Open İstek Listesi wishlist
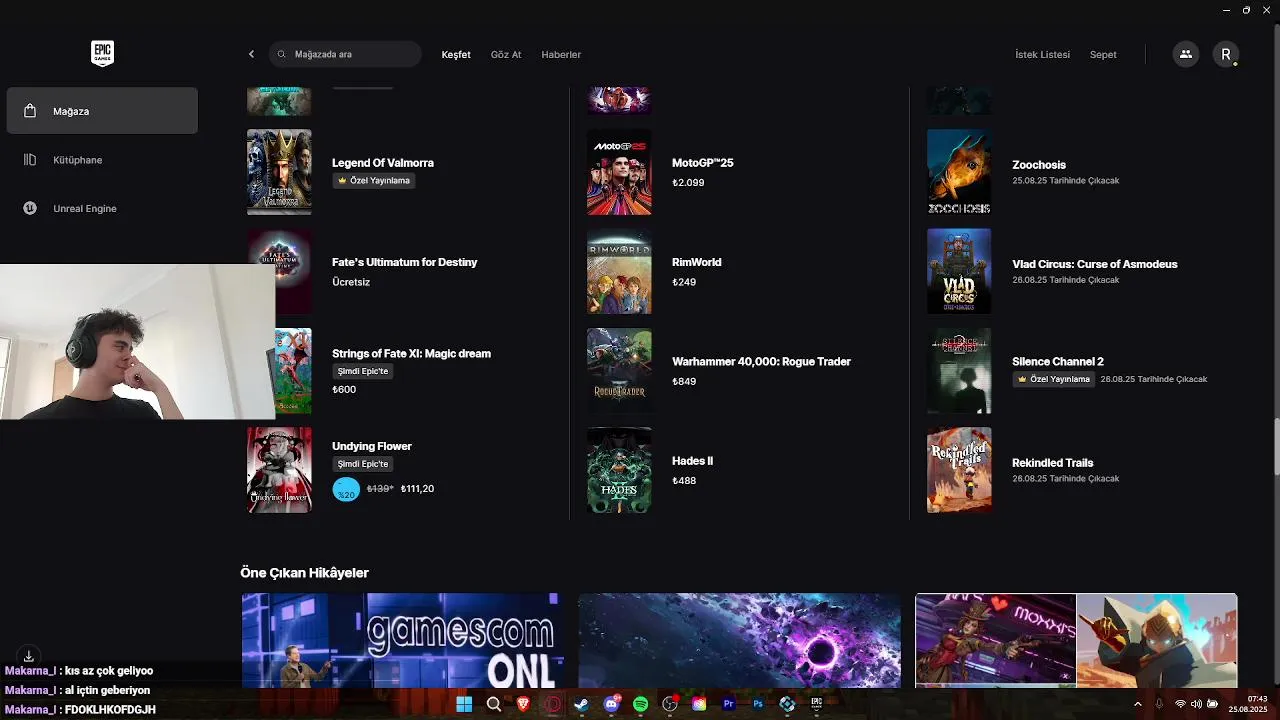1280x720 pixels. pyautogui.click(x=1042, y=54)
